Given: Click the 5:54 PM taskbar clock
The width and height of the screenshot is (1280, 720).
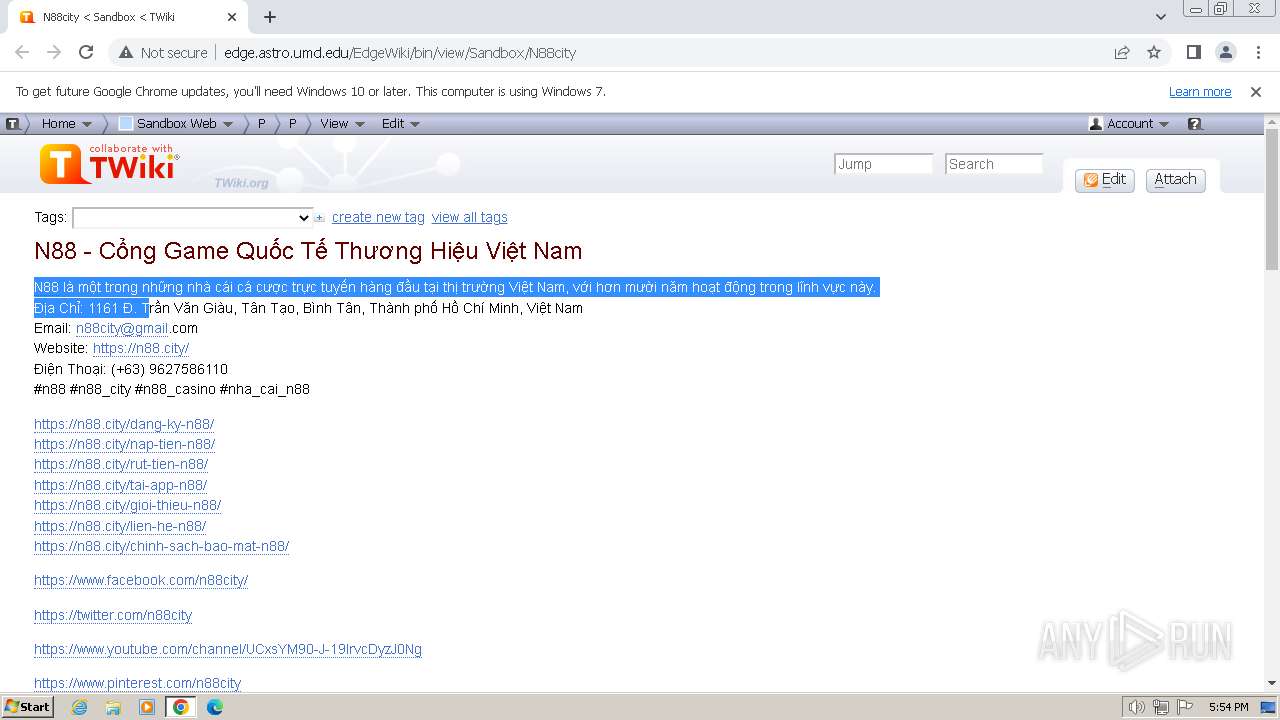Looking at the screenshot, I should click(x=1228, y=707).
